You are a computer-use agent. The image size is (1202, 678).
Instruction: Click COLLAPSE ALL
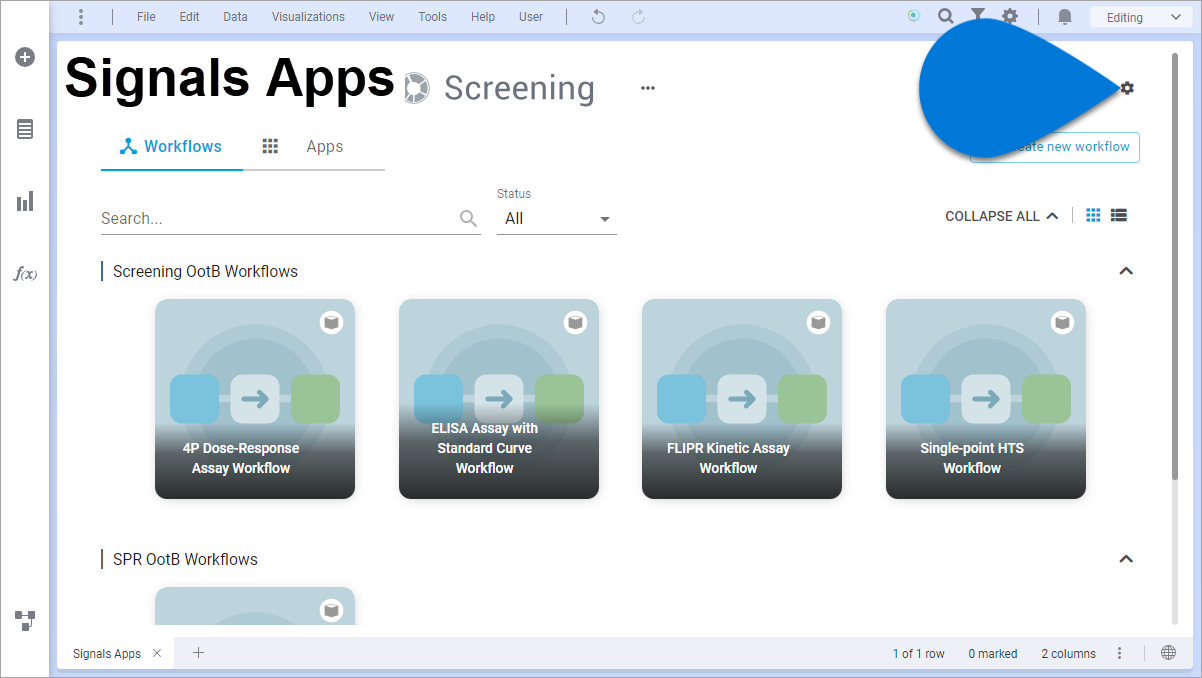tap(1001, 216)
